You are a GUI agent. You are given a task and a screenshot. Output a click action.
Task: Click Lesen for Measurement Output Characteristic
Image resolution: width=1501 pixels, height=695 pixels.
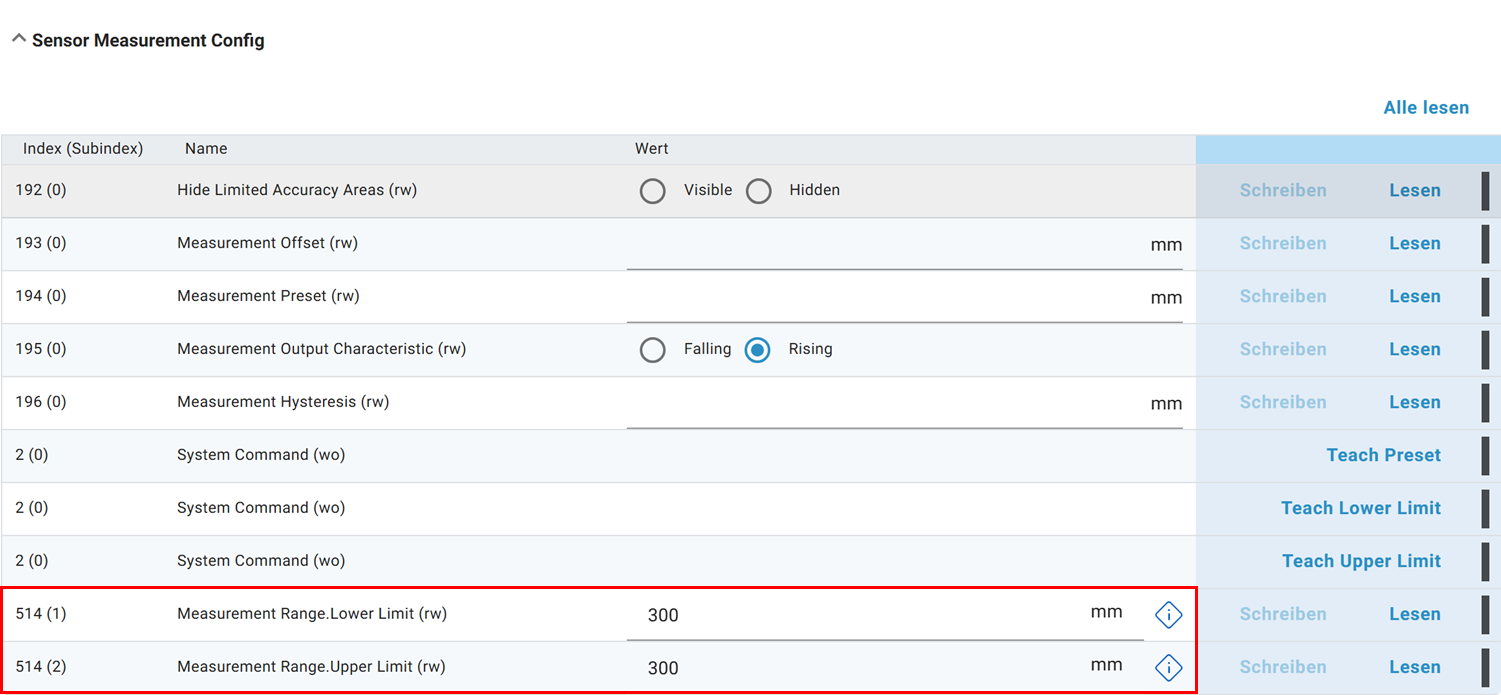[1414, 350]
